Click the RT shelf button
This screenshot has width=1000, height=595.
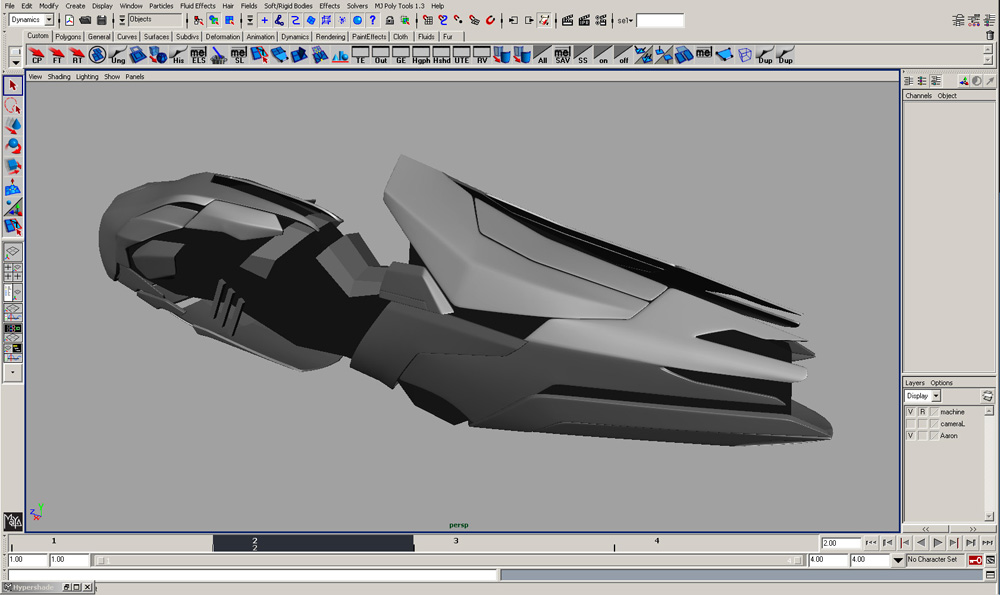point(77,55)
